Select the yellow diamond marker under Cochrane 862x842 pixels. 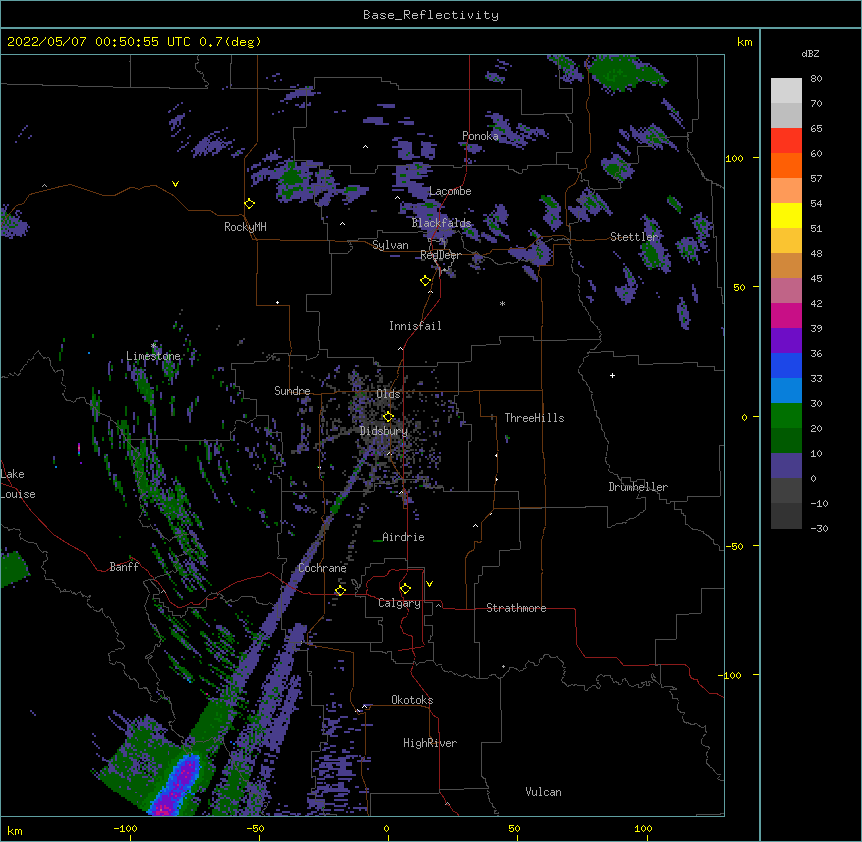[340, 591]
